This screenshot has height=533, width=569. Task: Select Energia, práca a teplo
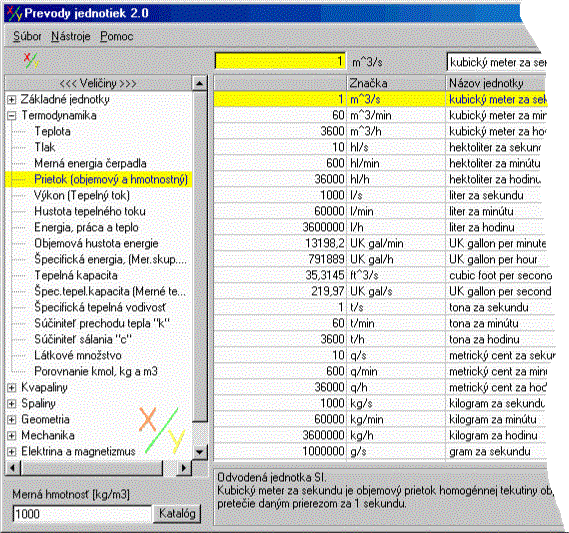[86, 227]
